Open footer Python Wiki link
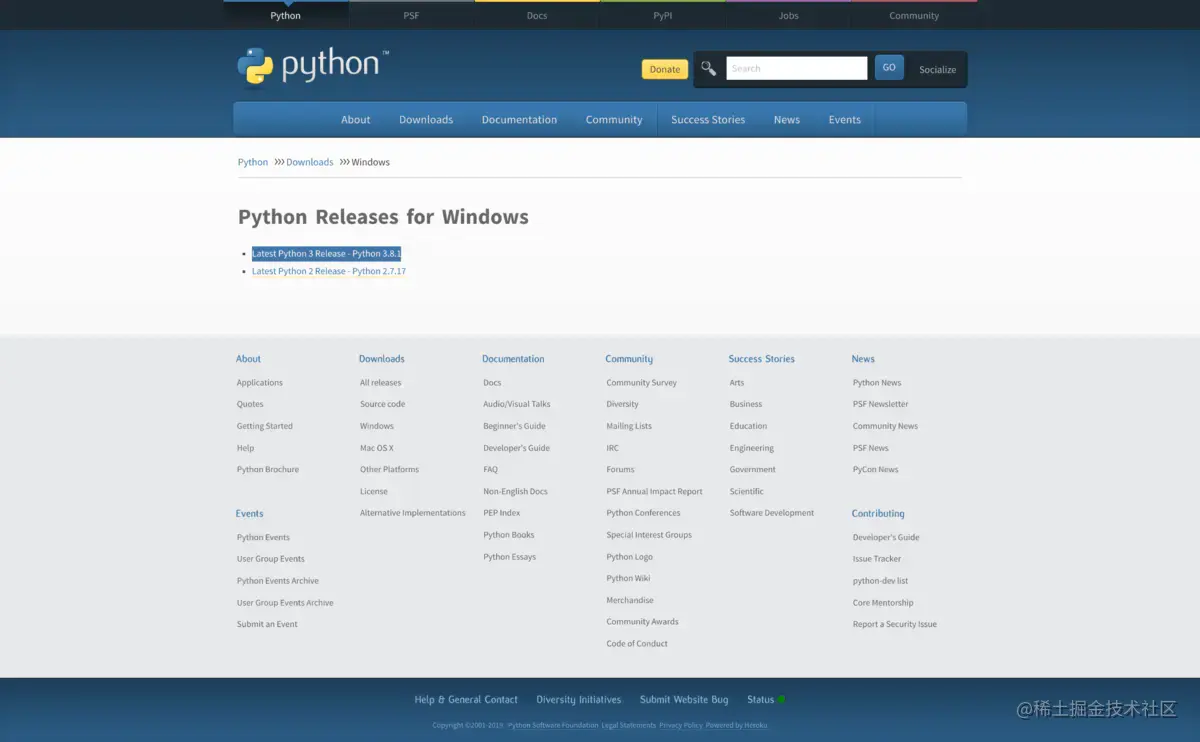This screenshot has width=1200, height=742. coord(628,578)
